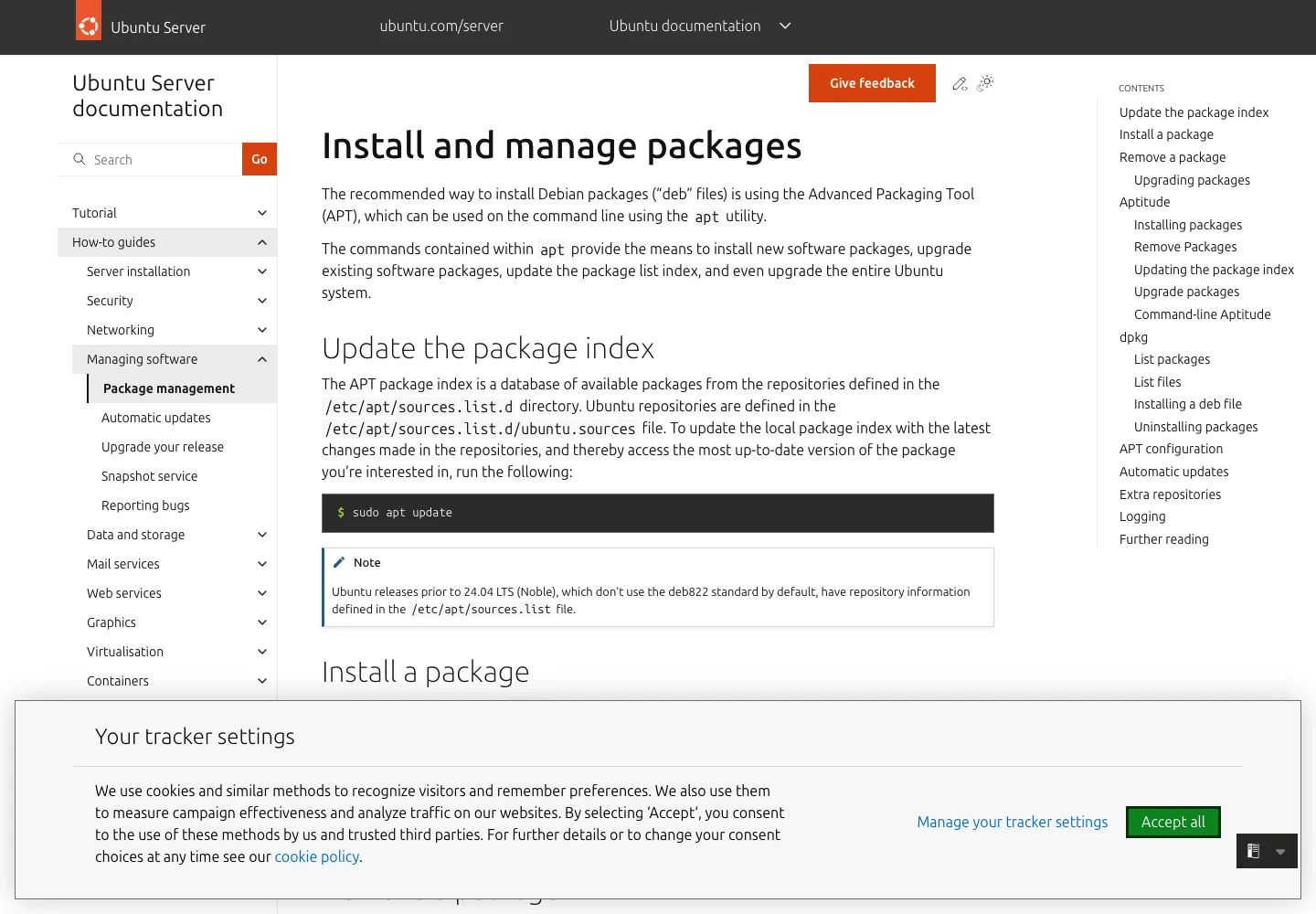Open Command-line Aptitude in contents

[1203, 314]
